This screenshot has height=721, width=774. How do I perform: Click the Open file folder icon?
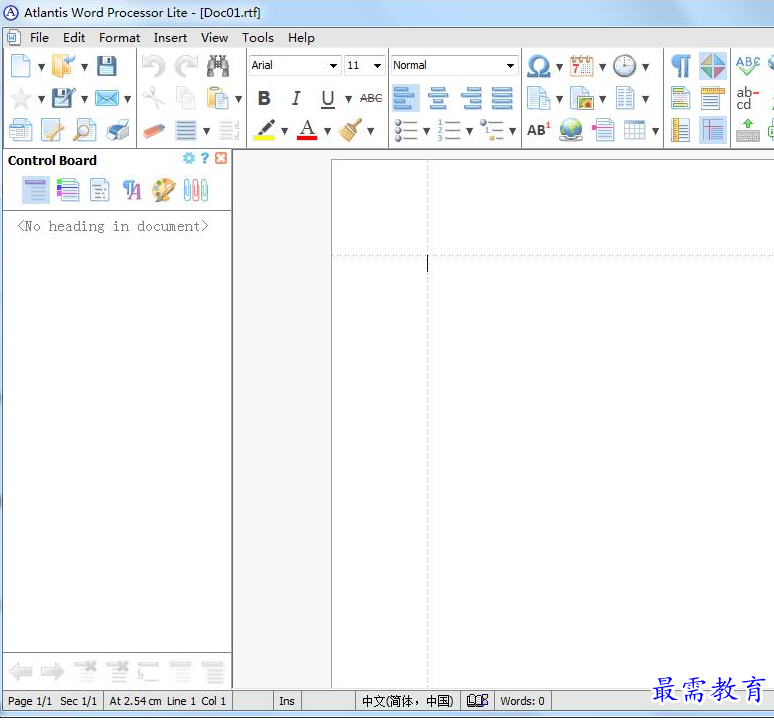[x=63, y=66]
